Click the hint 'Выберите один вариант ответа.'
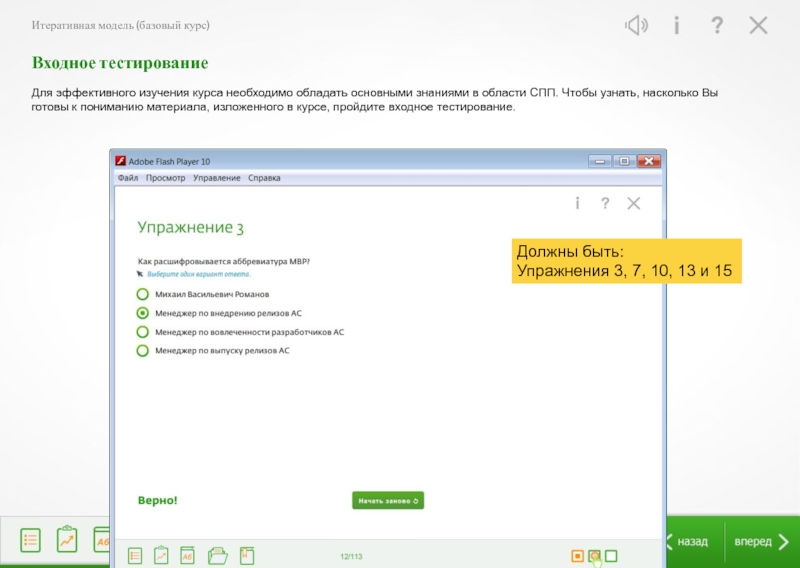Screen dimensions: 800x568 [x=199, y=274]
